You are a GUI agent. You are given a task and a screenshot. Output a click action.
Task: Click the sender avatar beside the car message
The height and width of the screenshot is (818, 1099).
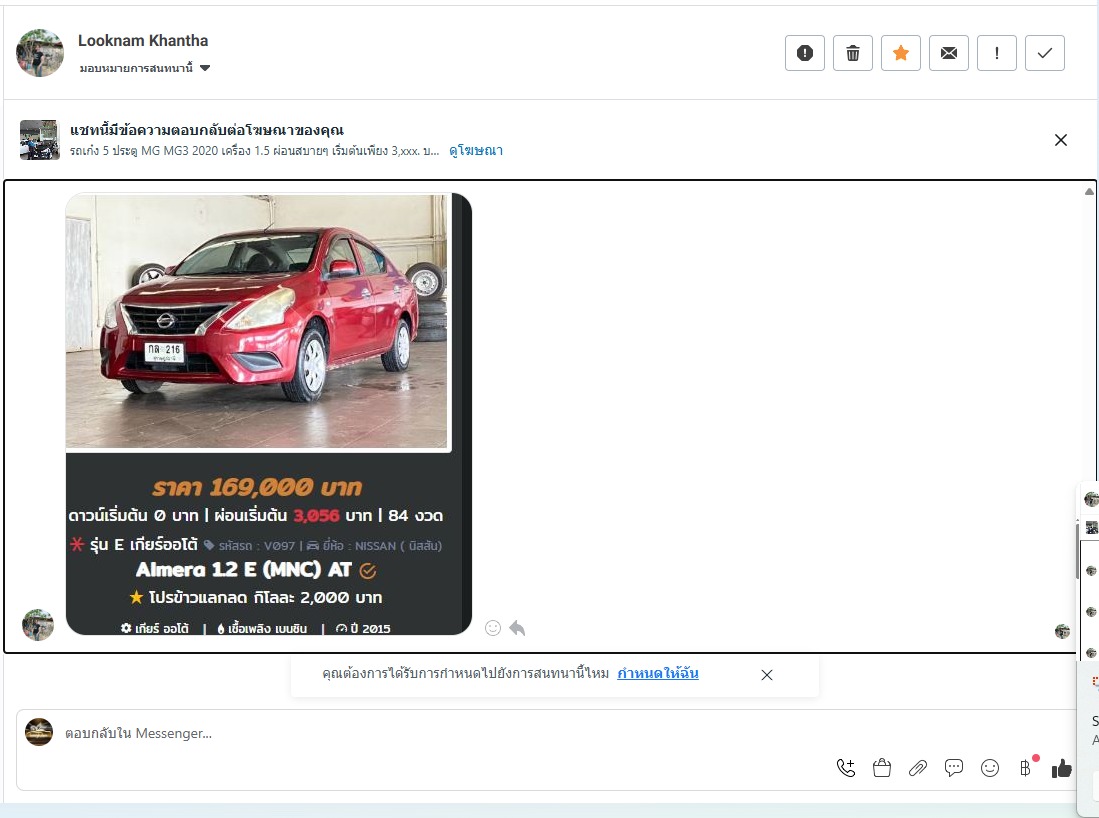tap(38, 625)
